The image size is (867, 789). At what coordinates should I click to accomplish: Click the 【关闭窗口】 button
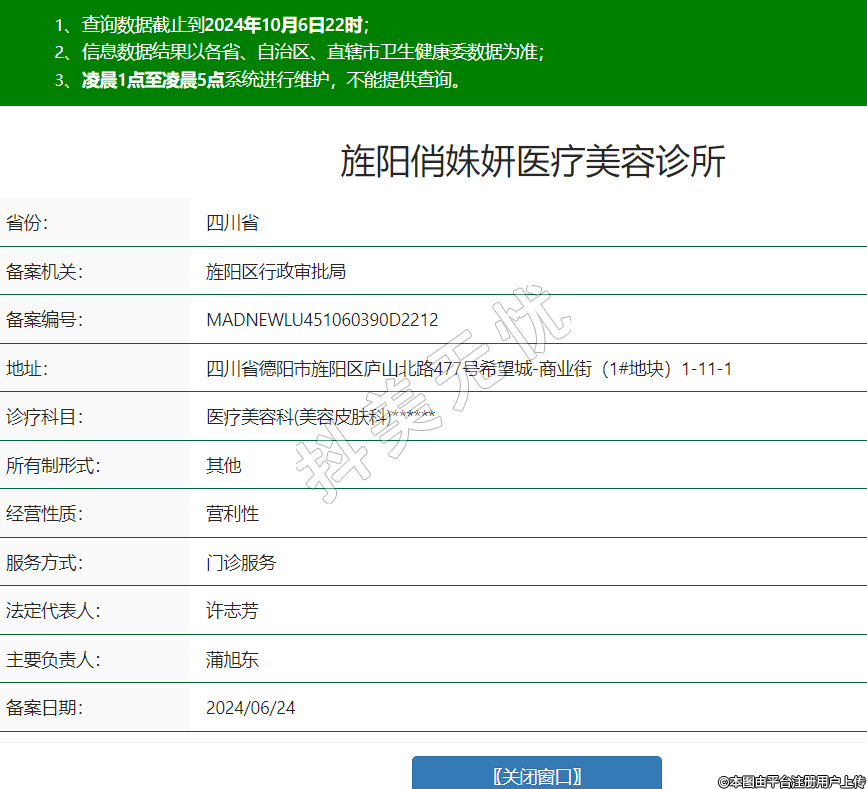click(537, 775)
